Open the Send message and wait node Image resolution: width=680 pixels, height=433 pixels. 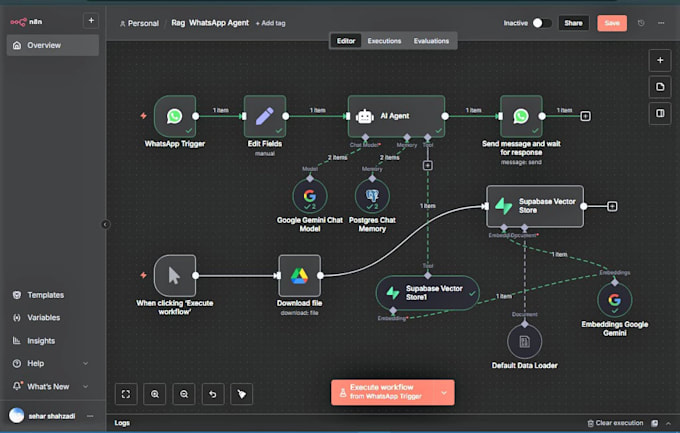point(521,116)
